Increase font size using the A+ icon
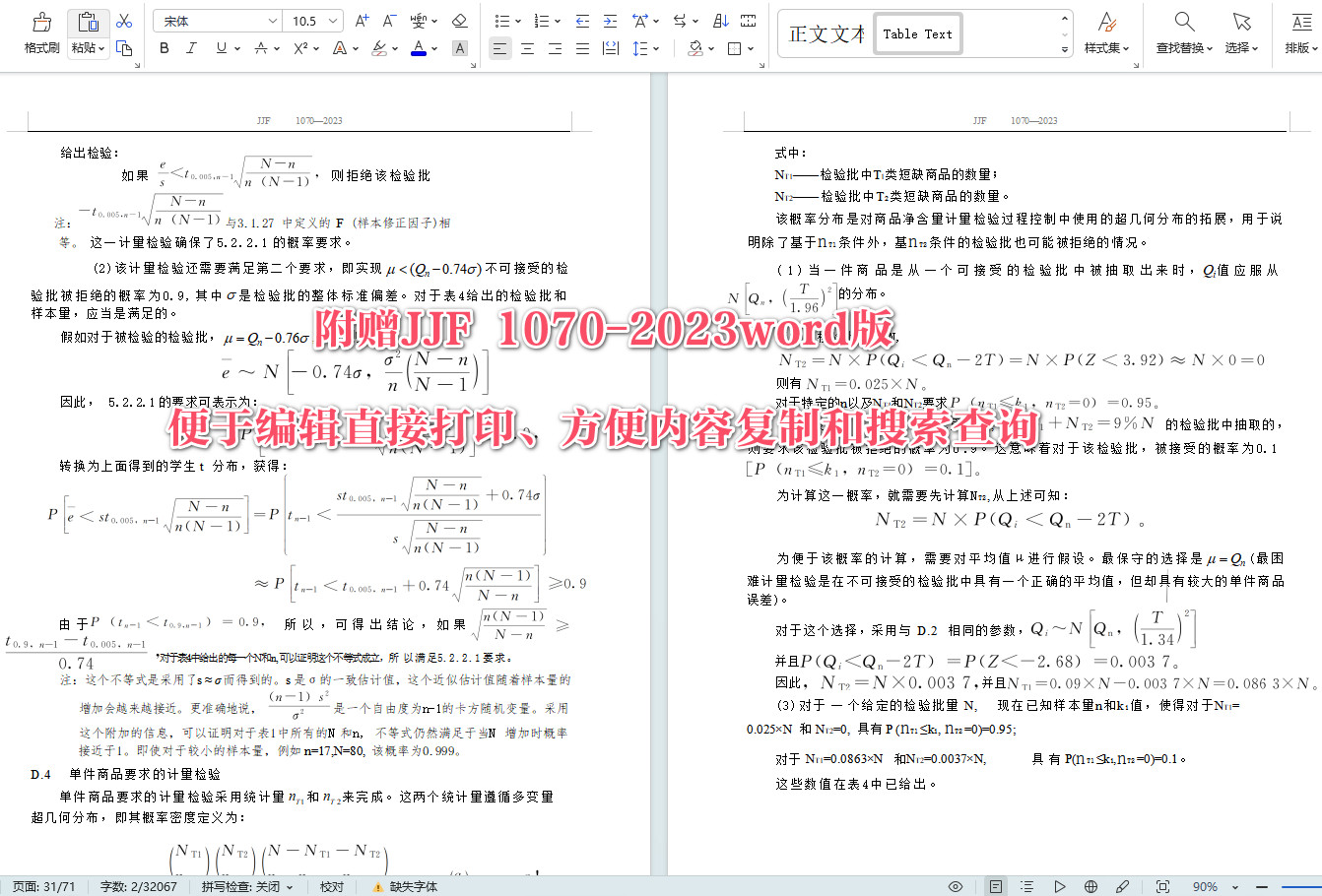The width and height of the screenshot is (1322, 896). [362, 19]
